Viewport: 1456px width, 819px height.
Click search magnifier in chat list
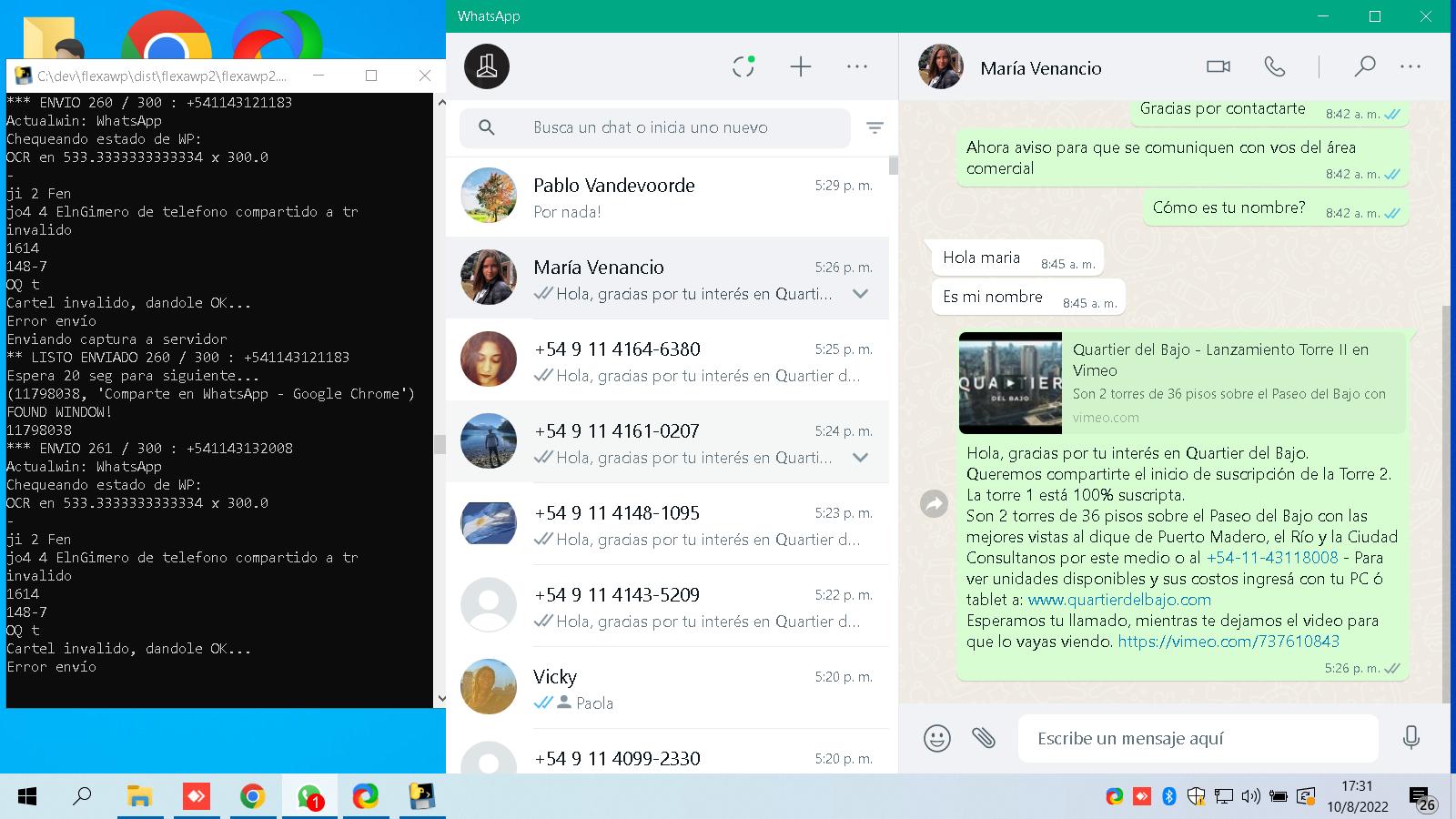(x=487, y=128)
